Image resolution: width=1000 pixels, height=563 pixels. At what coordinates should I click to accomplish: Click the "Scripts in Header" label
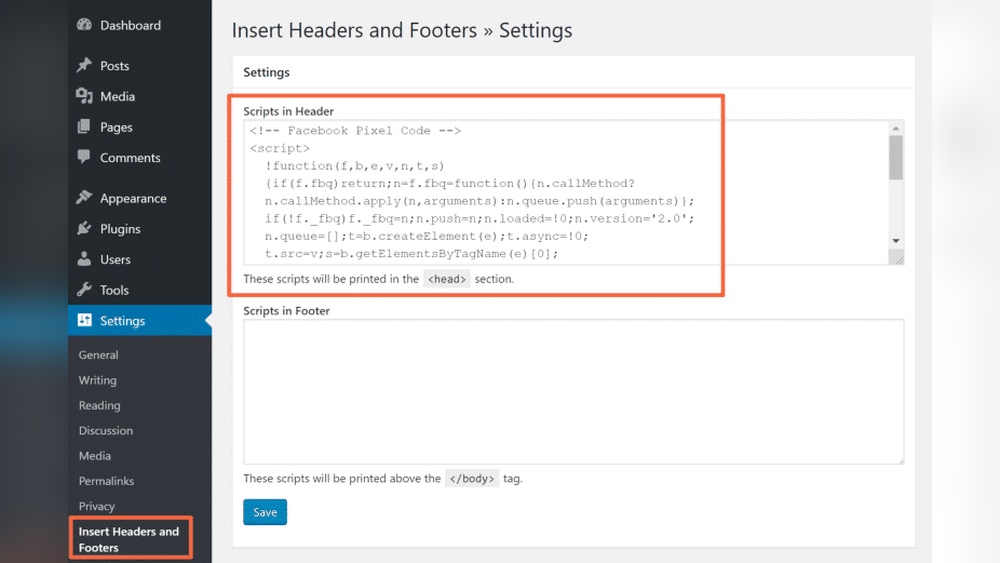point(288,111)
